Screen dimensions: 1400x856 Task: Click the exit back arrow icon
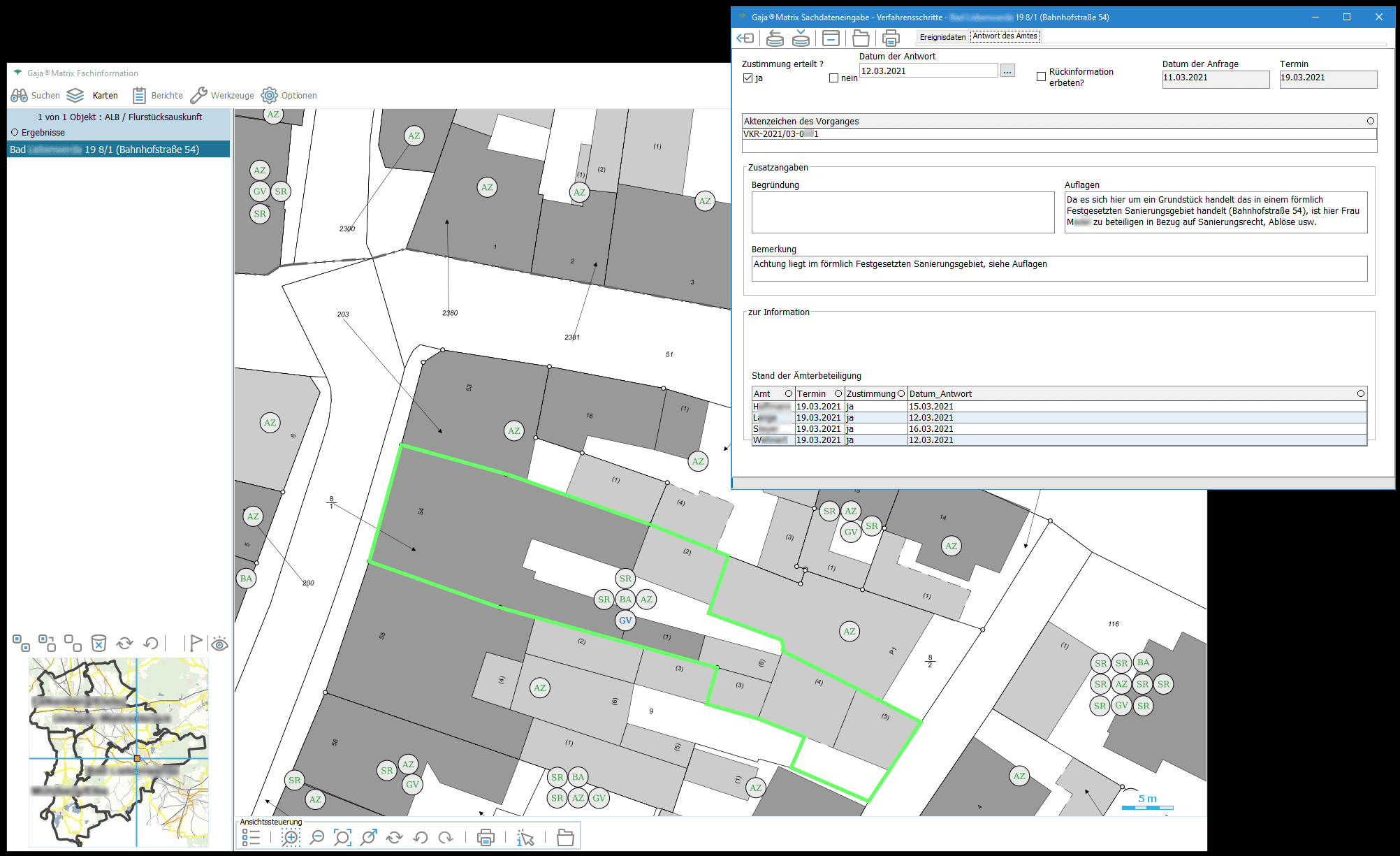click(745, 38)
